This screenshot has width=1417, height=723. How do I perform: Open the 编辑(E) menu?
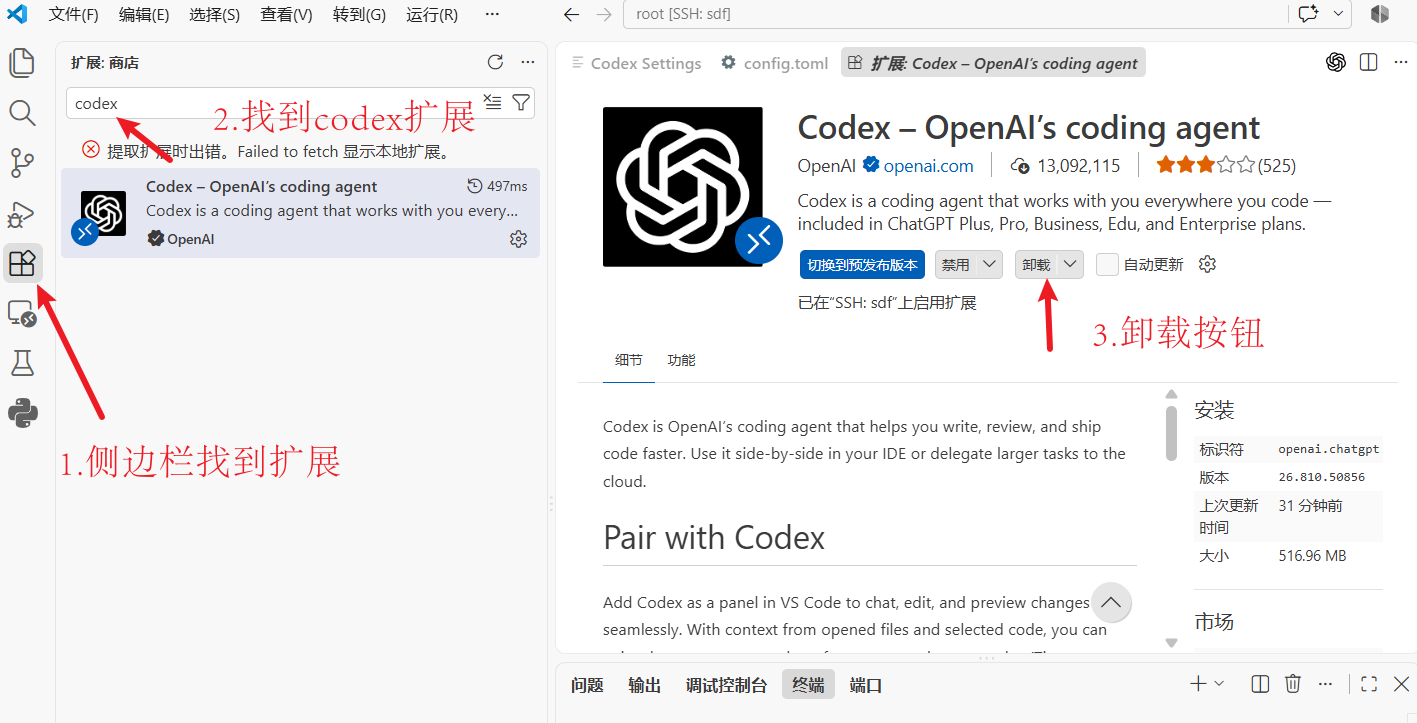tap(144, 14)
